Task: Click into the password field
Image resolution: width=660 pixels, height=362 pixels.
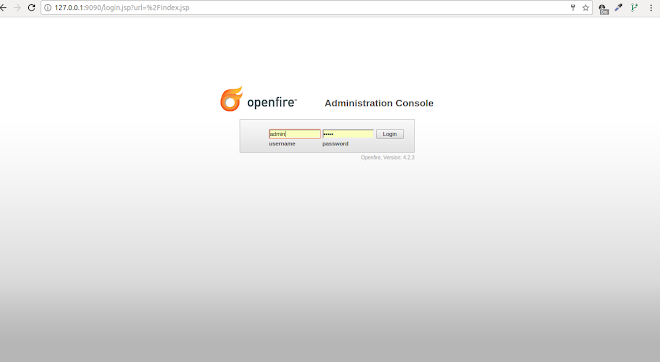Action: pos(348,134)
